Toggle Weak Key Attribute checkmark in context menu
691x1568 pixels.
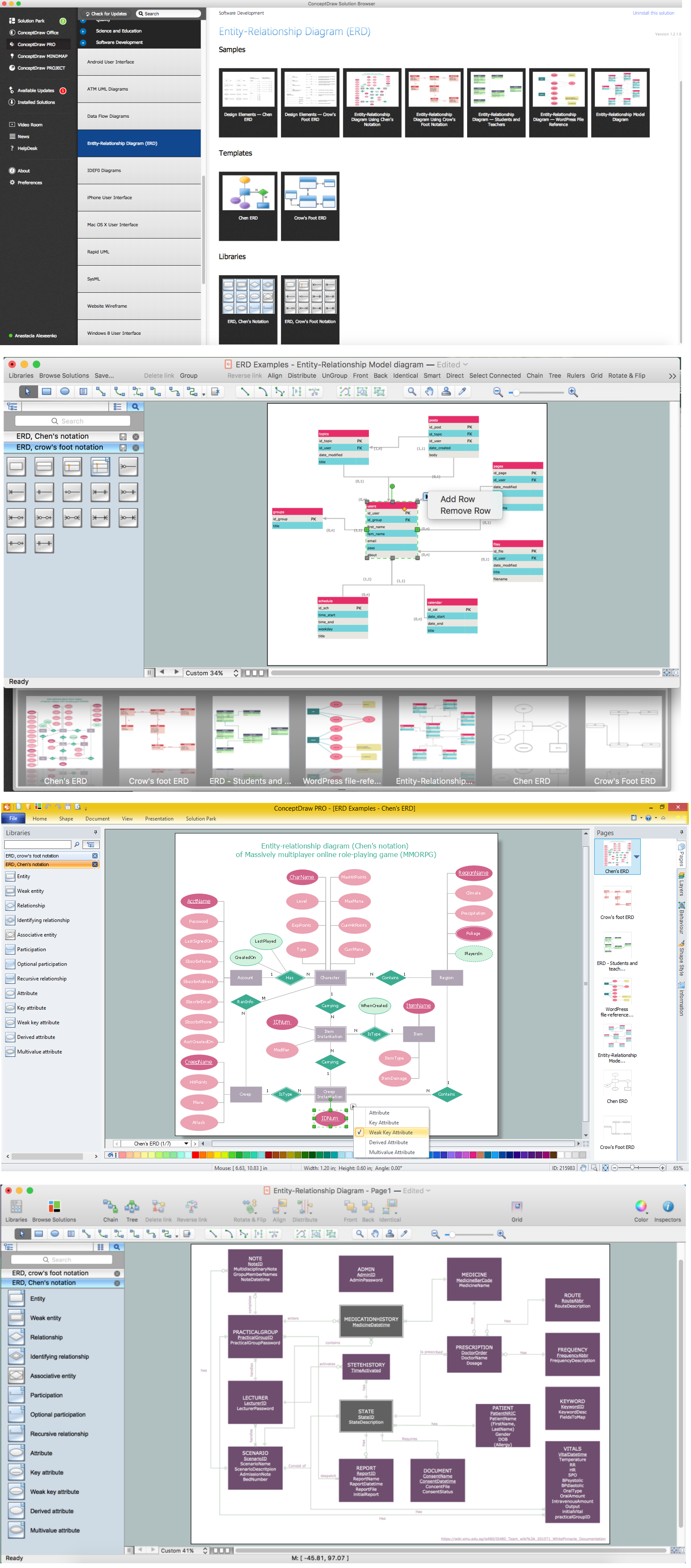[x=360, y=1133]
